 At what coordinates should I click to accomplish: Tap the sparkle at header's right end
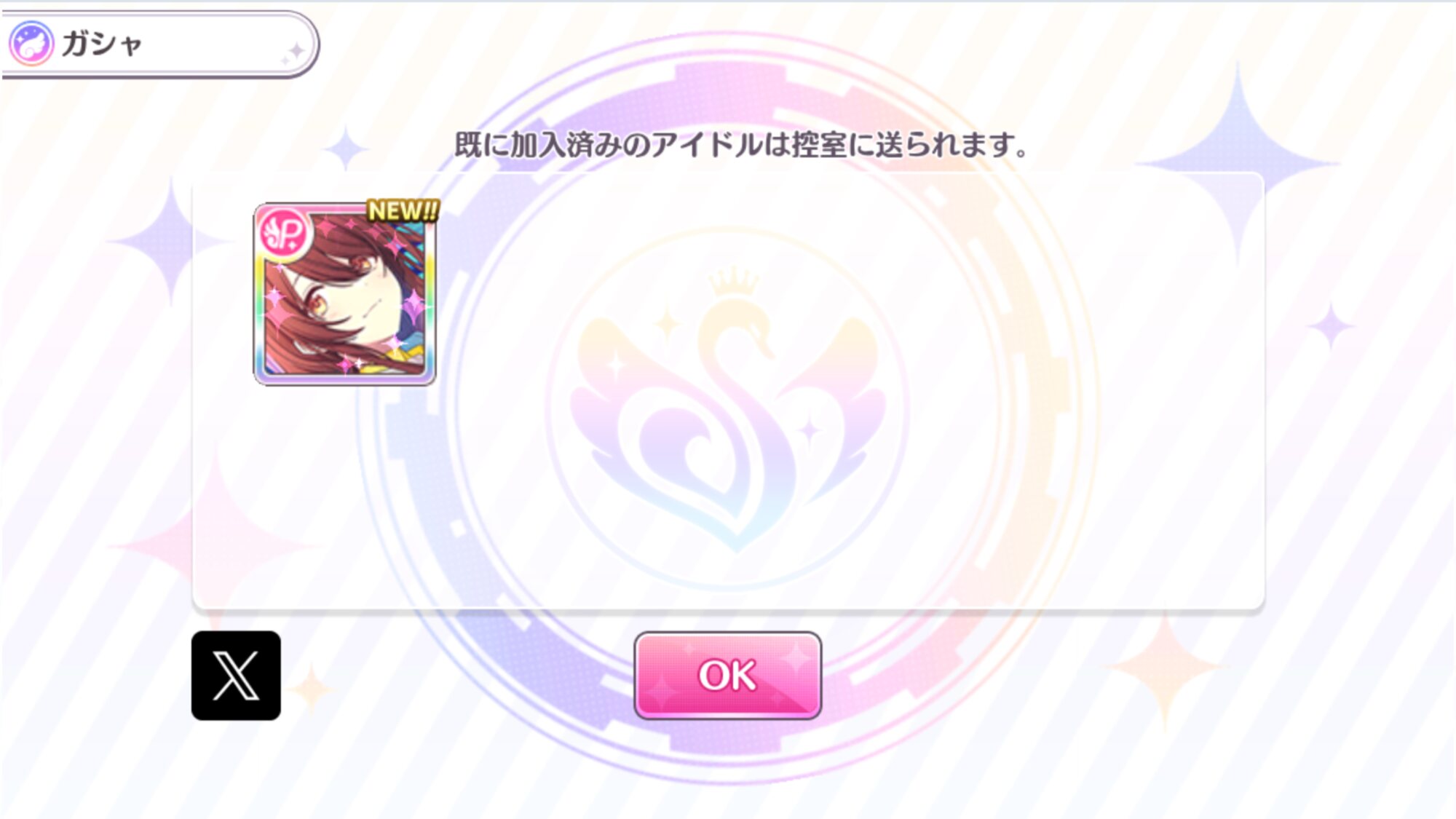[293, 53]
